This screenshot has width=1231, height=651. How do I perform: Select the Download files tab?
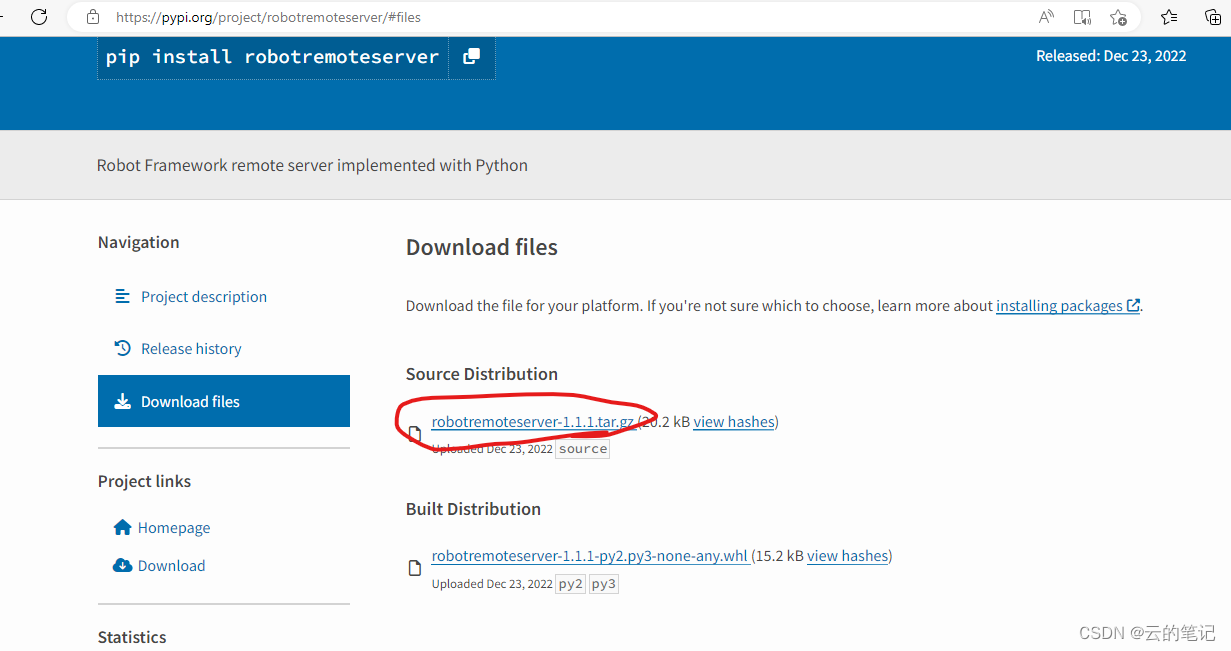pyautogui.click(x=224, y=401)
